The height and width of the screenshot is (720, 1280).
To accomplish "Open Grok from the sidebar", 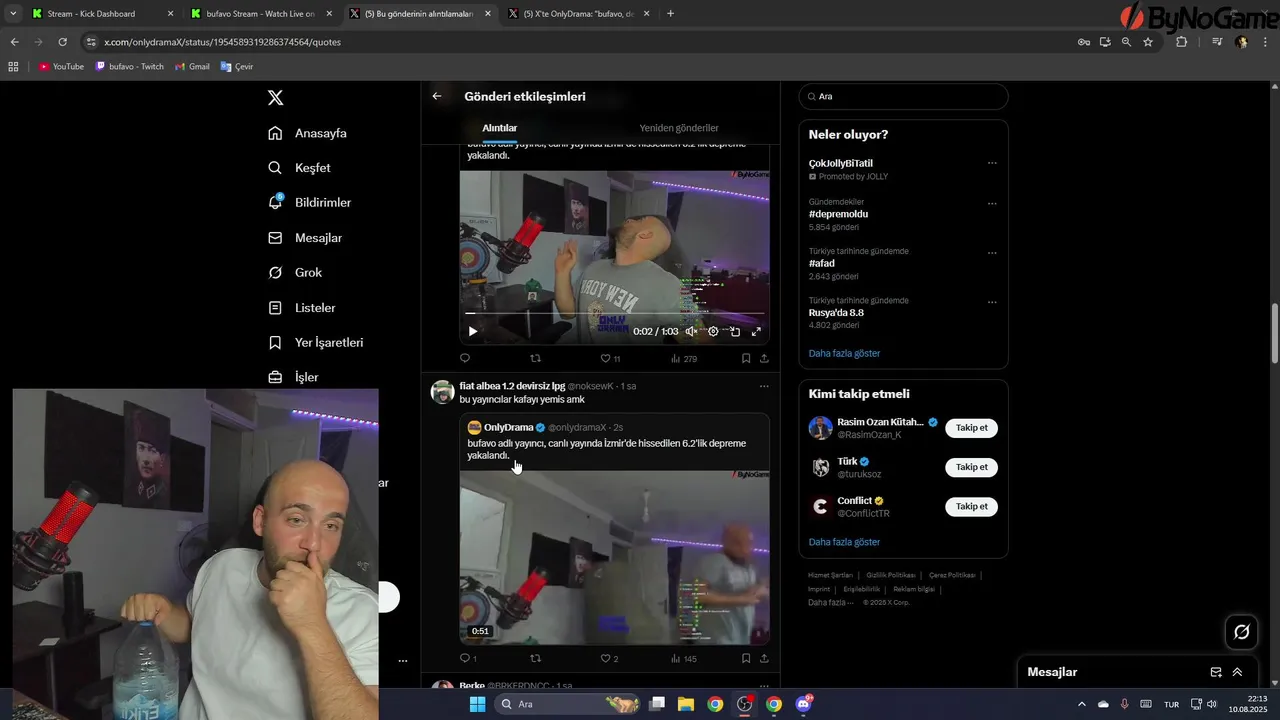I will coord(296,272).
